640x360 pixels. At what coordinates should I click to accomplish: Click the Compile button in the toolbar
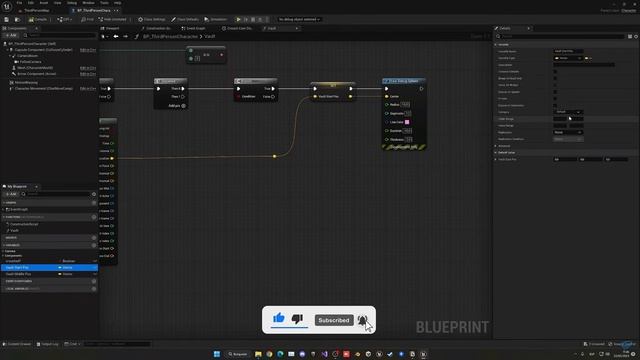point(38,19)
